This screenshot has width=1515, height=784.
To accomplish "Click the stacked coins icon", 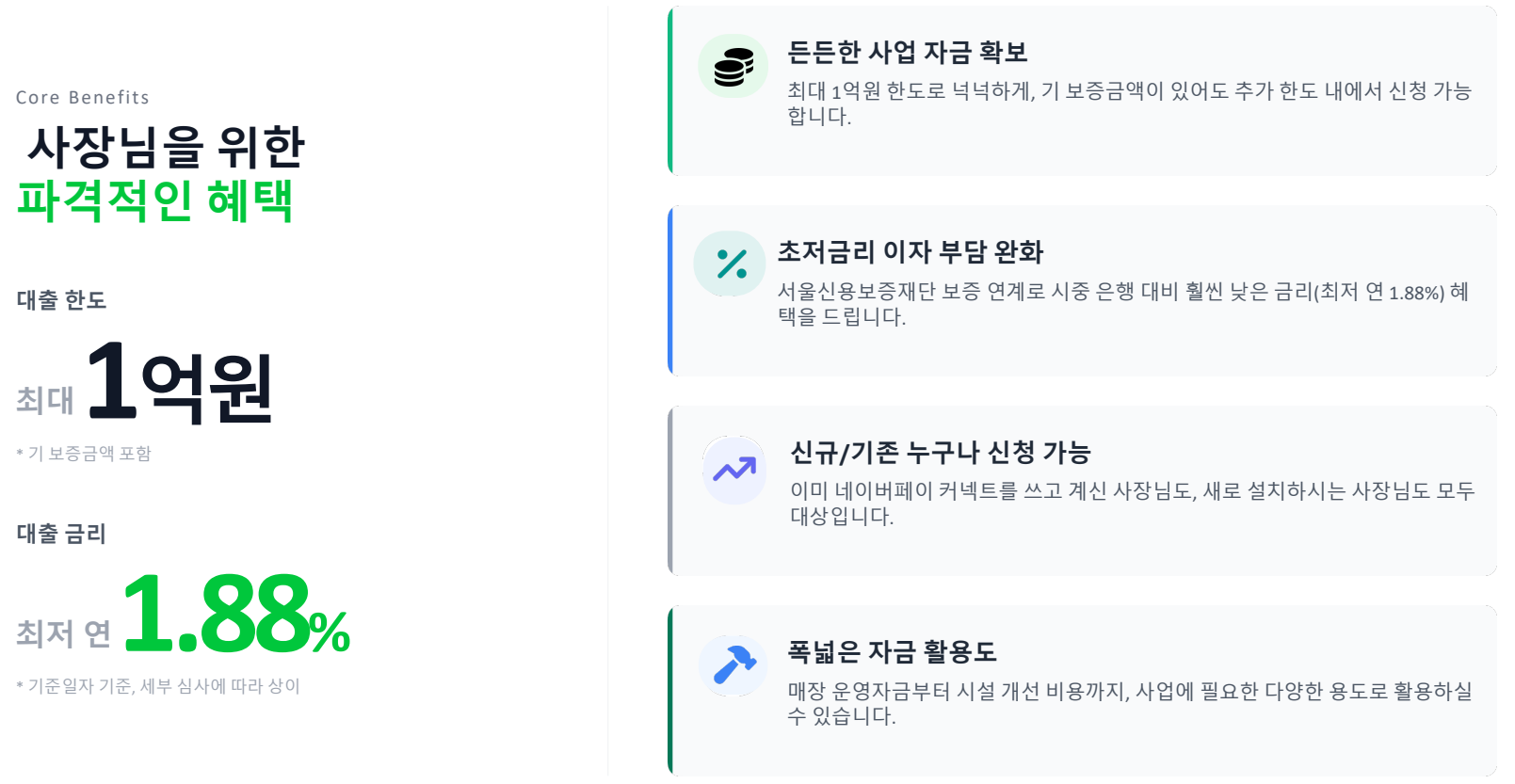I will [733, 67].
